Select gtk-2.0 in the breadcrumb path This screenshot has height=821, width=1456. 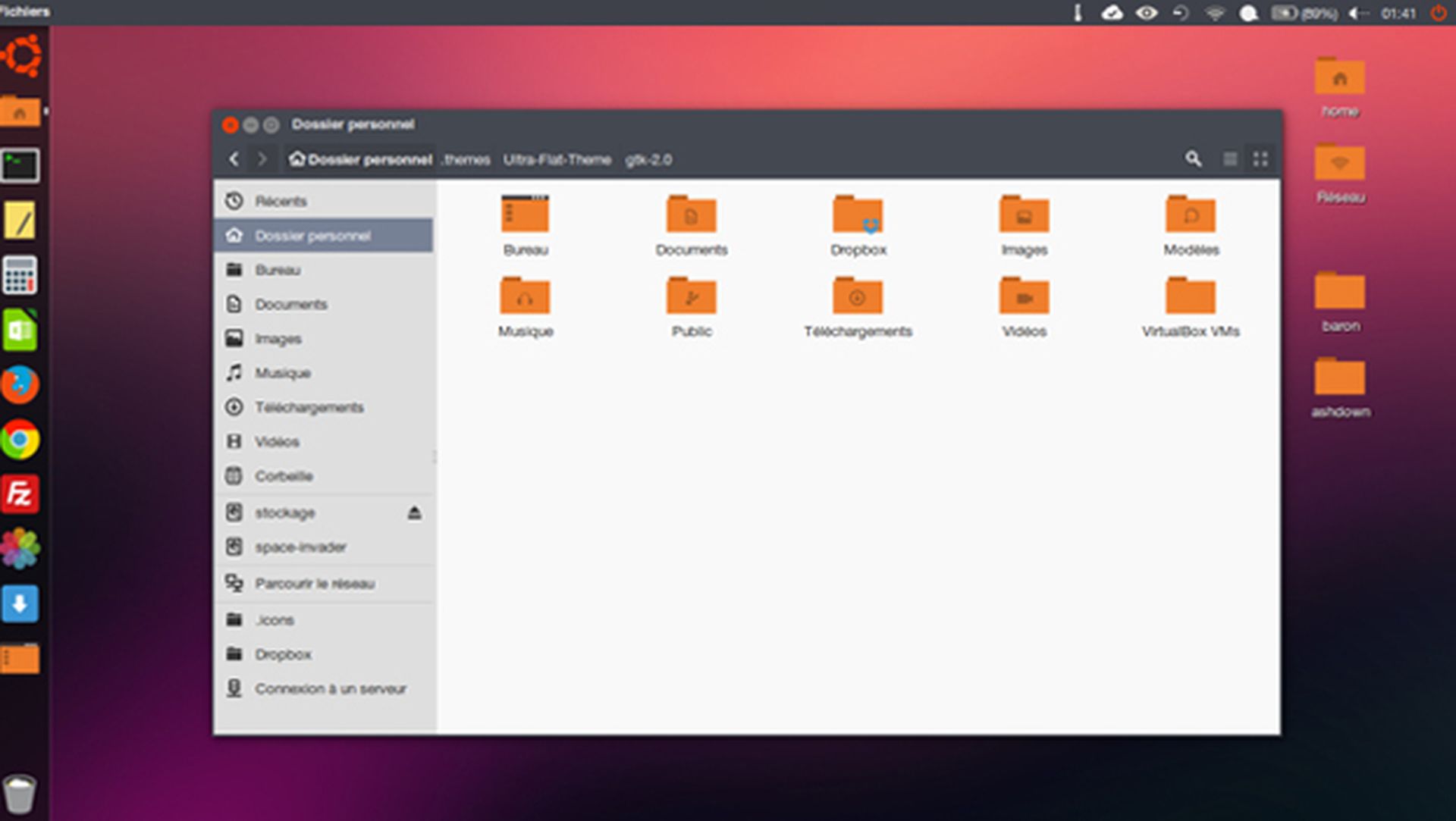(648, 159)
